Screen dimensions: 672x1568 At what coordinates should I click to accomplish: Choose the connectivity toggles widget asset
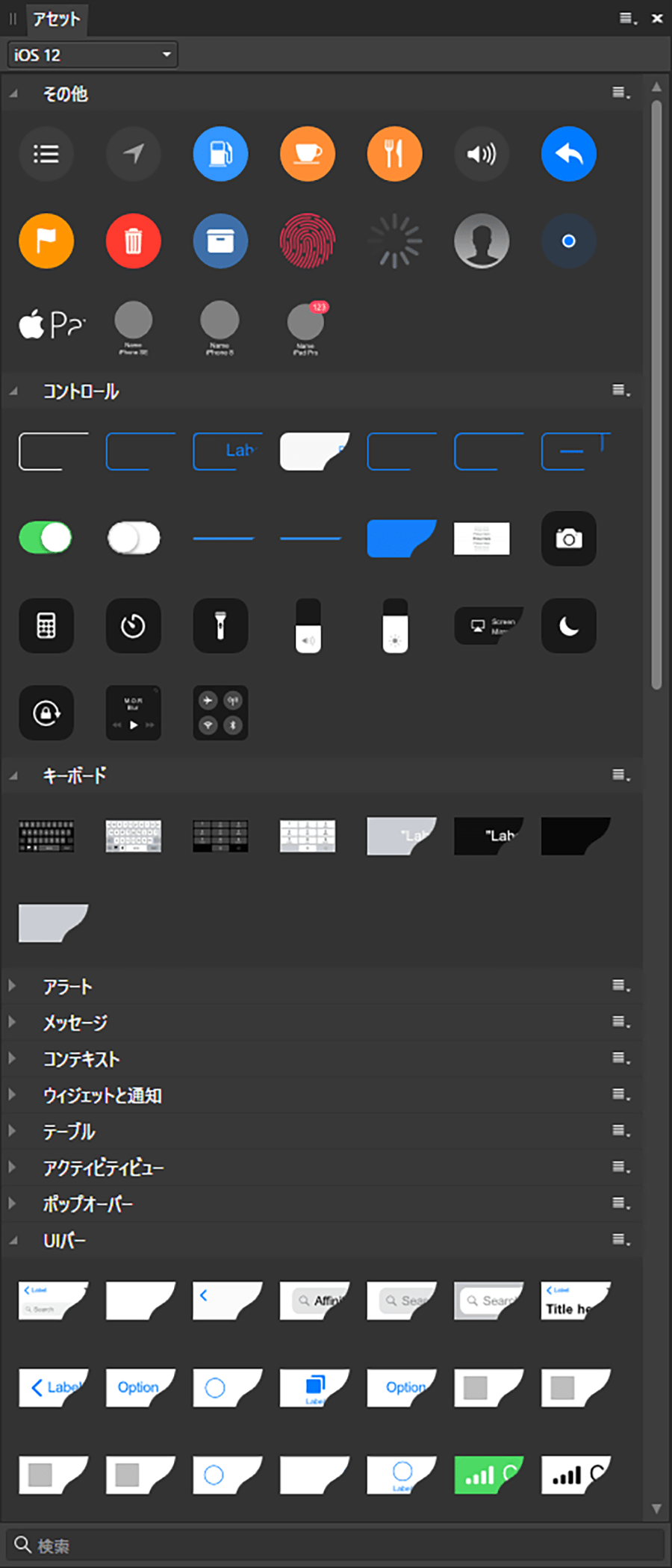(x=220, y=713)
